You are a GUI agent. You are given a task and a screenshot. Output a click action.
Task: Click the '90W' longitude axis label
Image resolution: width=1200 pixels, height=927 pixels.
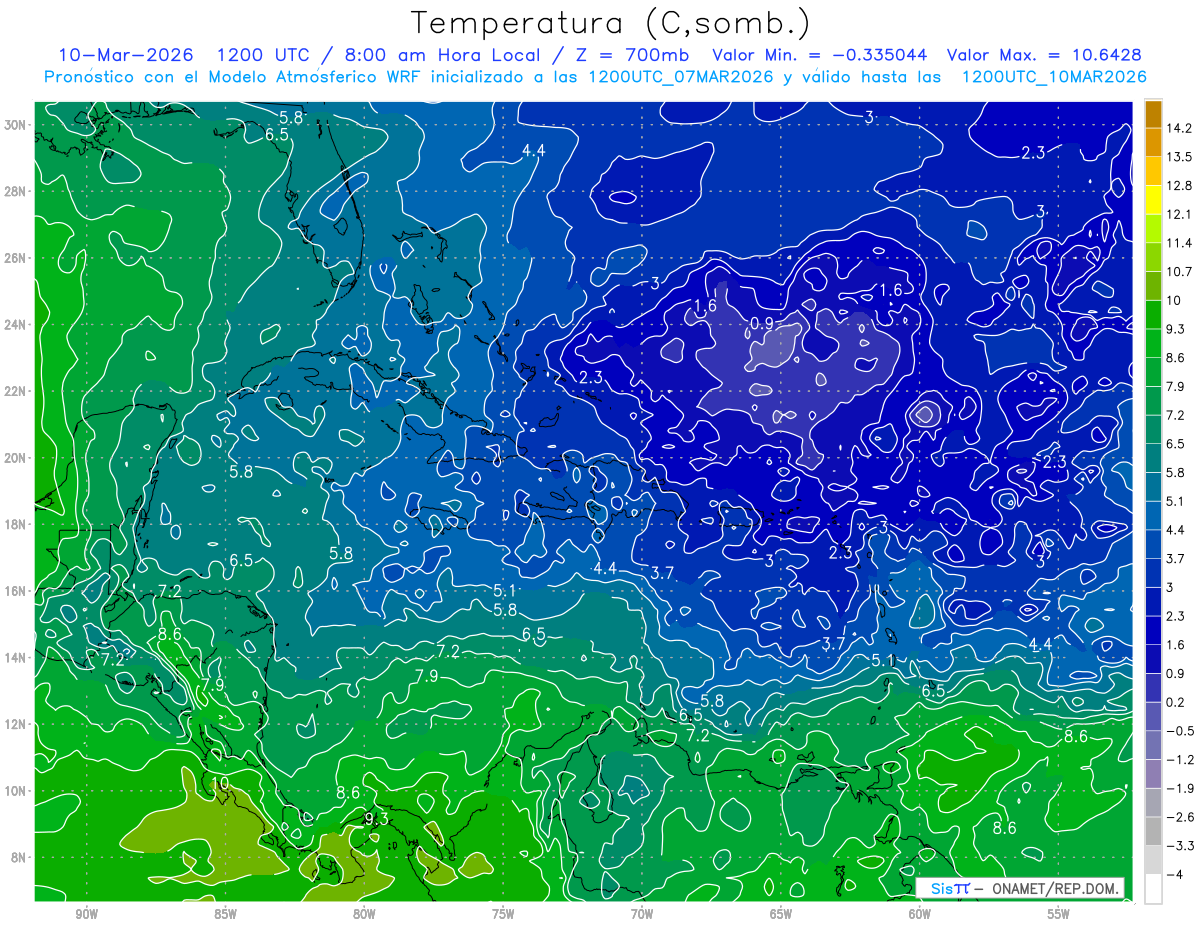(86, 914)
